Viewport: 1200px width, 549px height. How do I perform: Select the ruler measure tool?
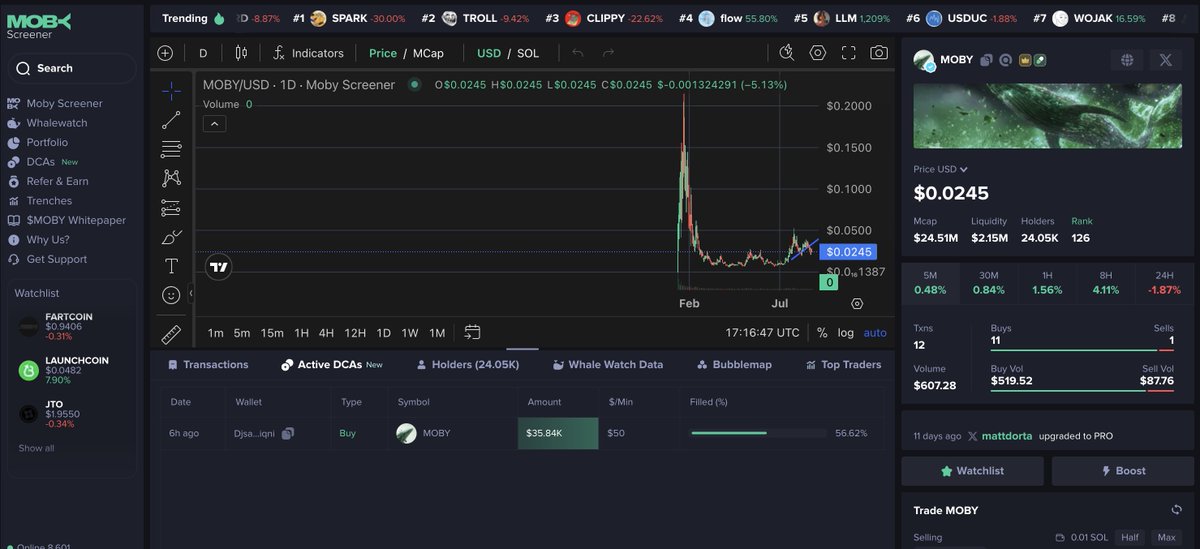click(171, 333)
